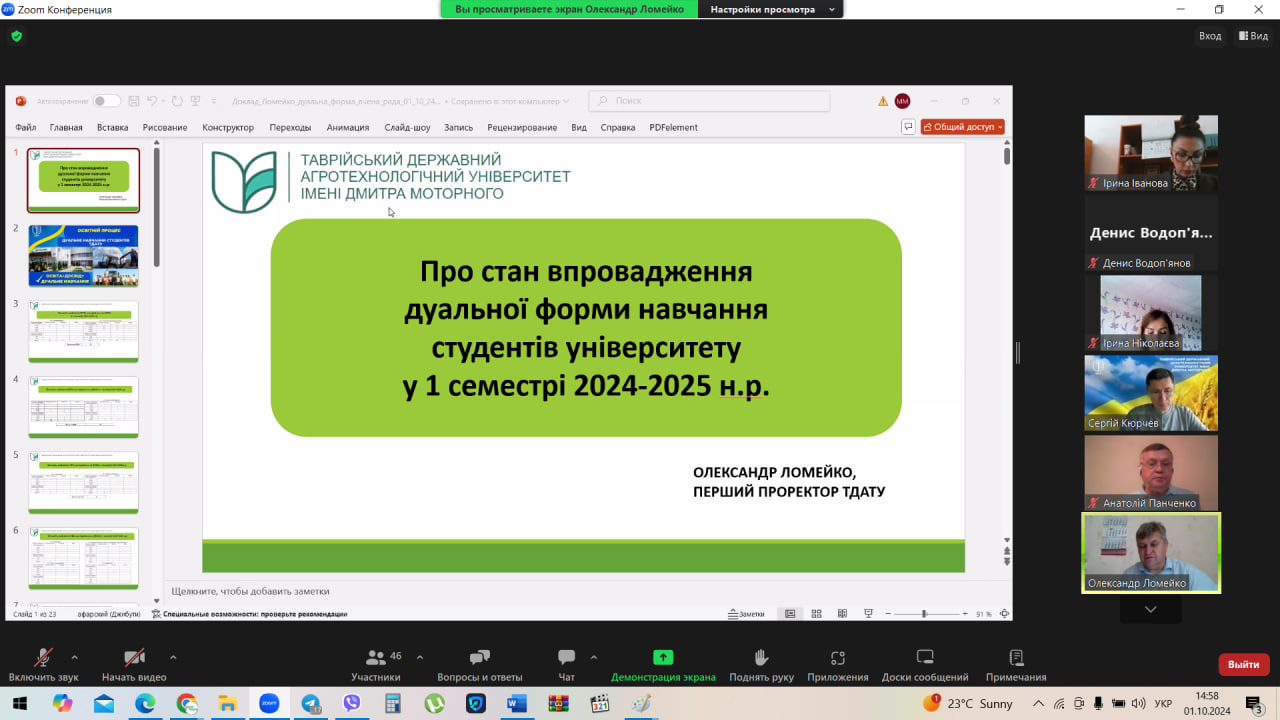Open Настройки просмотра view options dropdown
The image size is (1280, 720).
point(771,9)
